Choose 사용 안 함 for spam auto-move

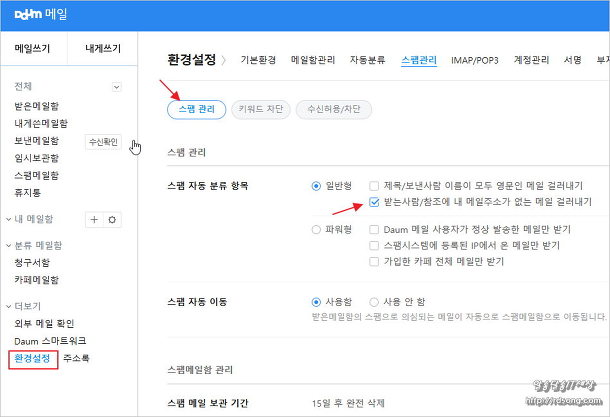pos(373,301)
